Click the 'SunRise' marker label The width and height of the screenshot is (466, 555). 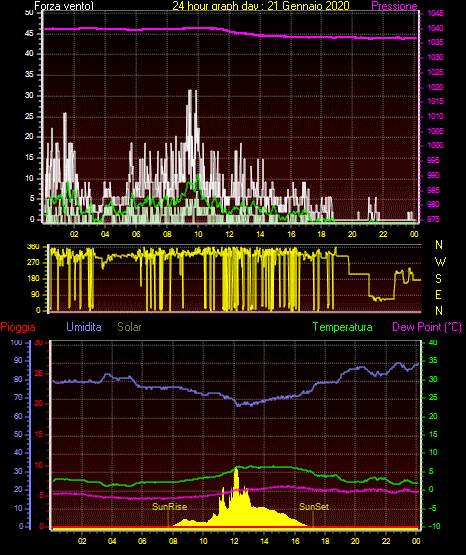click(169, 507)
